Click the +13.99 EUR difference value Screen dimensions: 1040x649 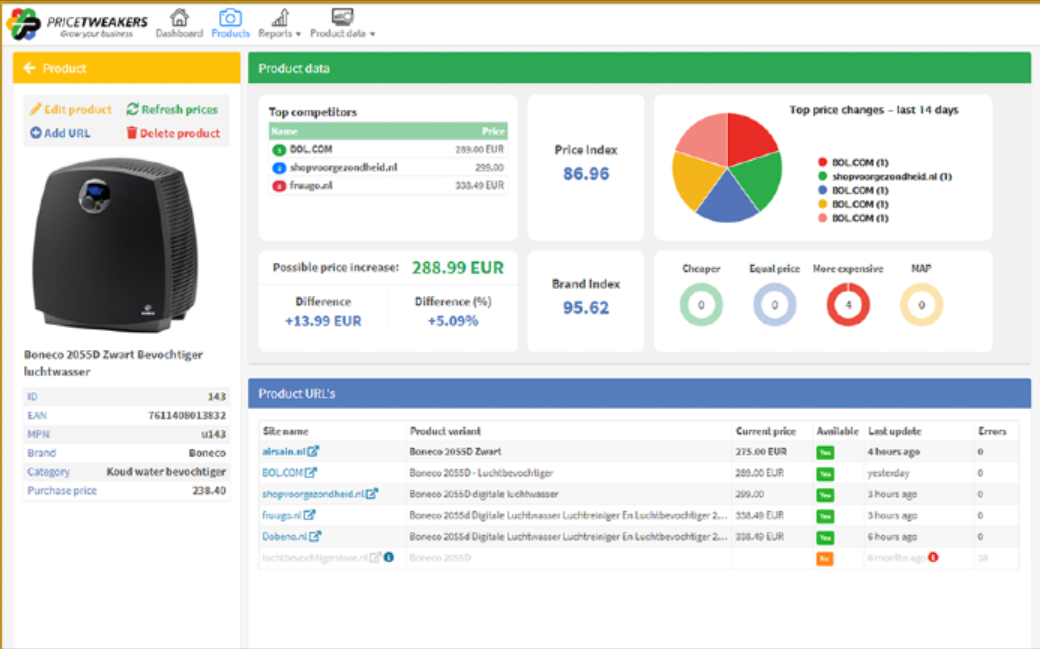click(x=323, y=321)
